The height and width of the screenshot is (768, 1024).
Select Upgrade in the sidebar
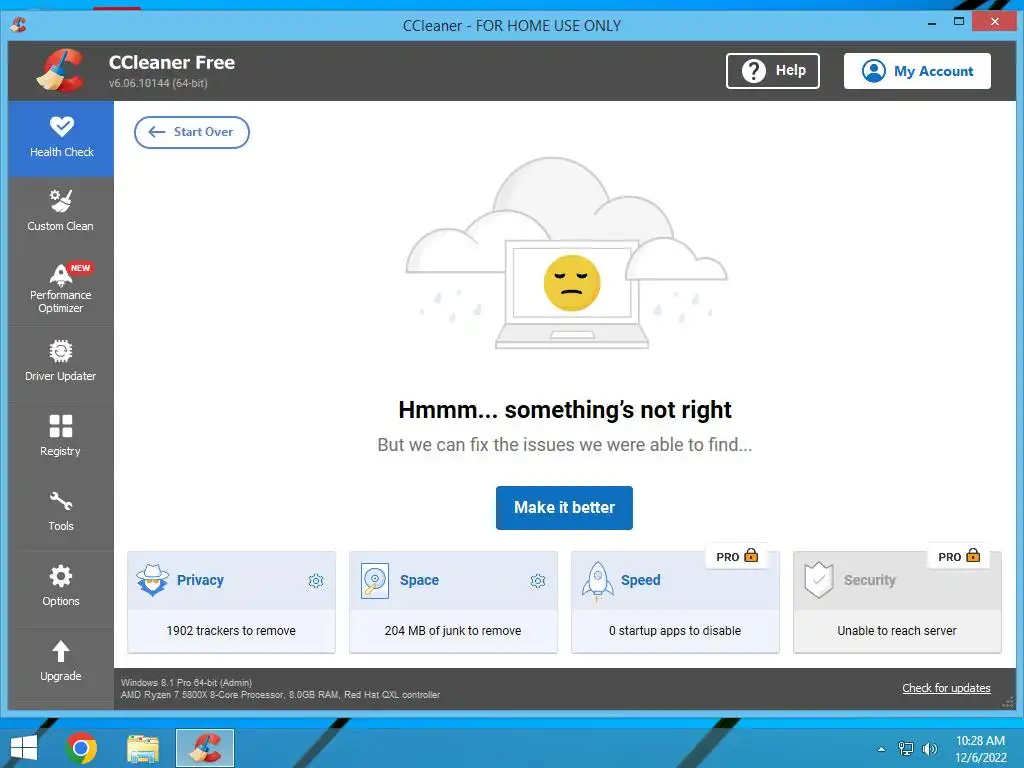[x=61, y=663]
